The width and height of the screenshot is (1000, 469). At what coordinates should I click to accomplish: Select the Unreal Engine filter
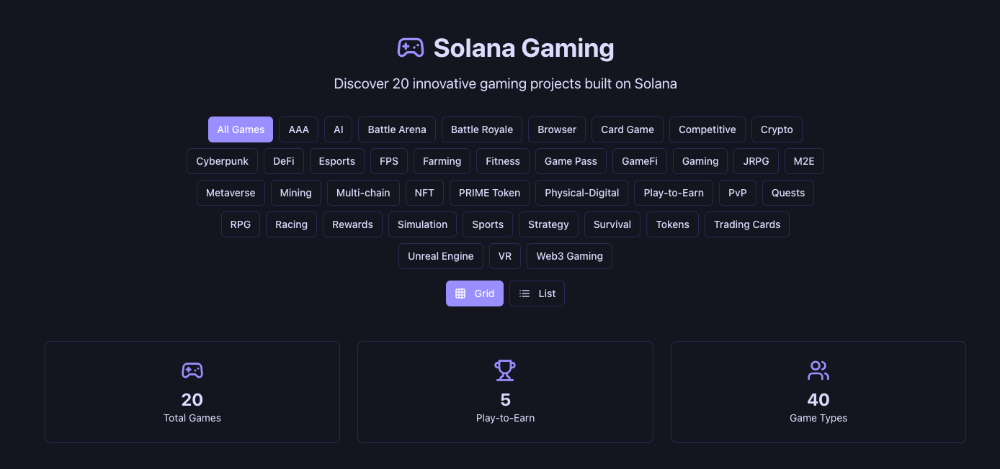[440, 257]
